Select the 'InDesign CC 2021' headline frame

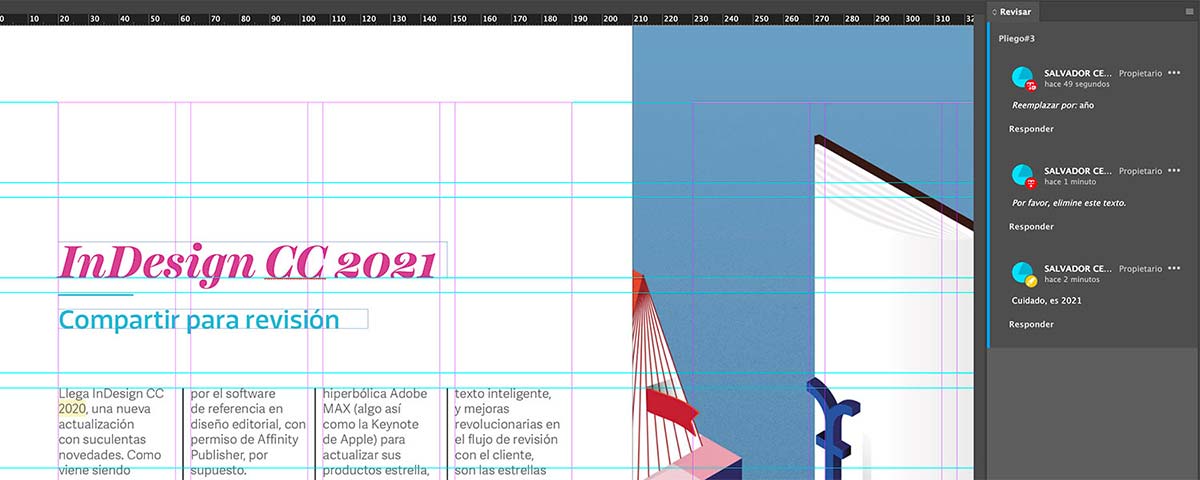[253, 263]
